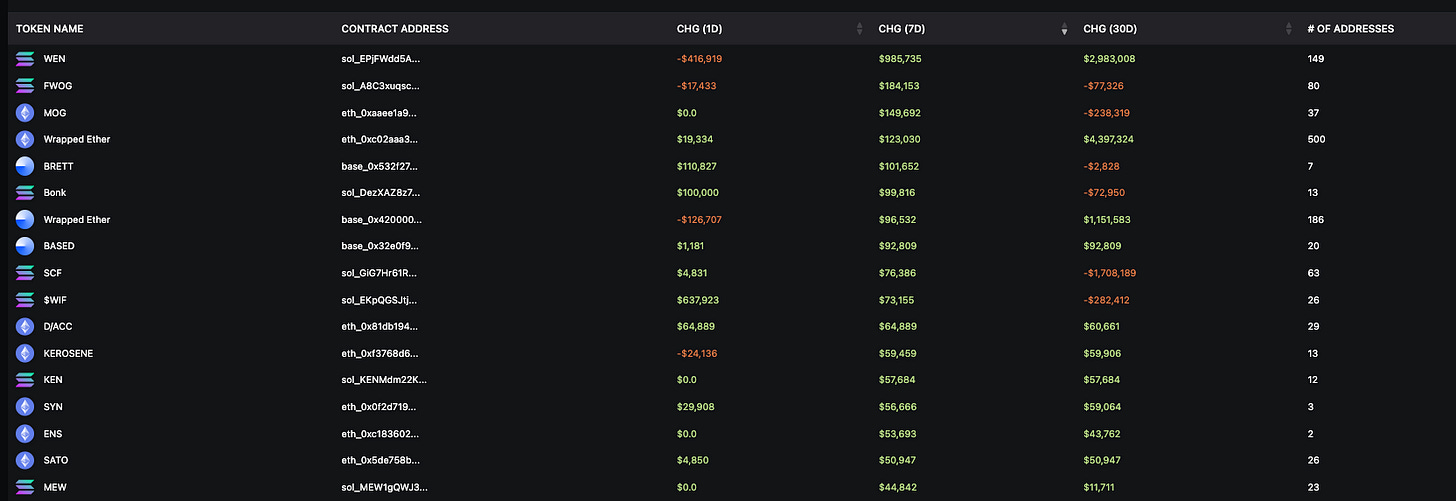Viewport: 1456px width, 501px height.
Task: Click WEN's 7D change value $985,735
Action: (899, 59)
